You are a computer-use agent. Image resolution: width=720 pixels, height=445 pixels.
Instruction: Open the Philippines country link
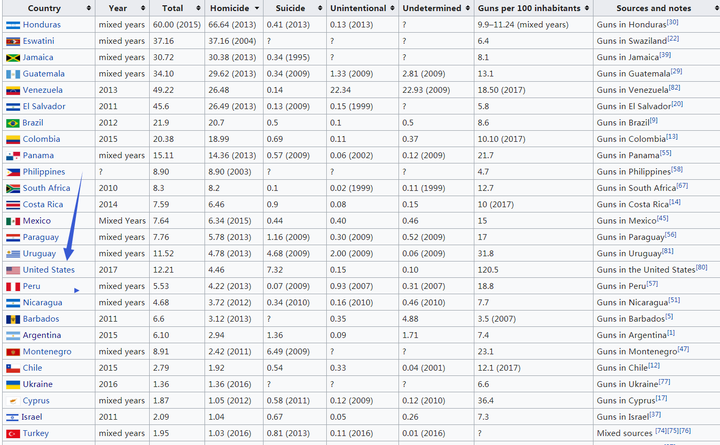tap(44, 172)
